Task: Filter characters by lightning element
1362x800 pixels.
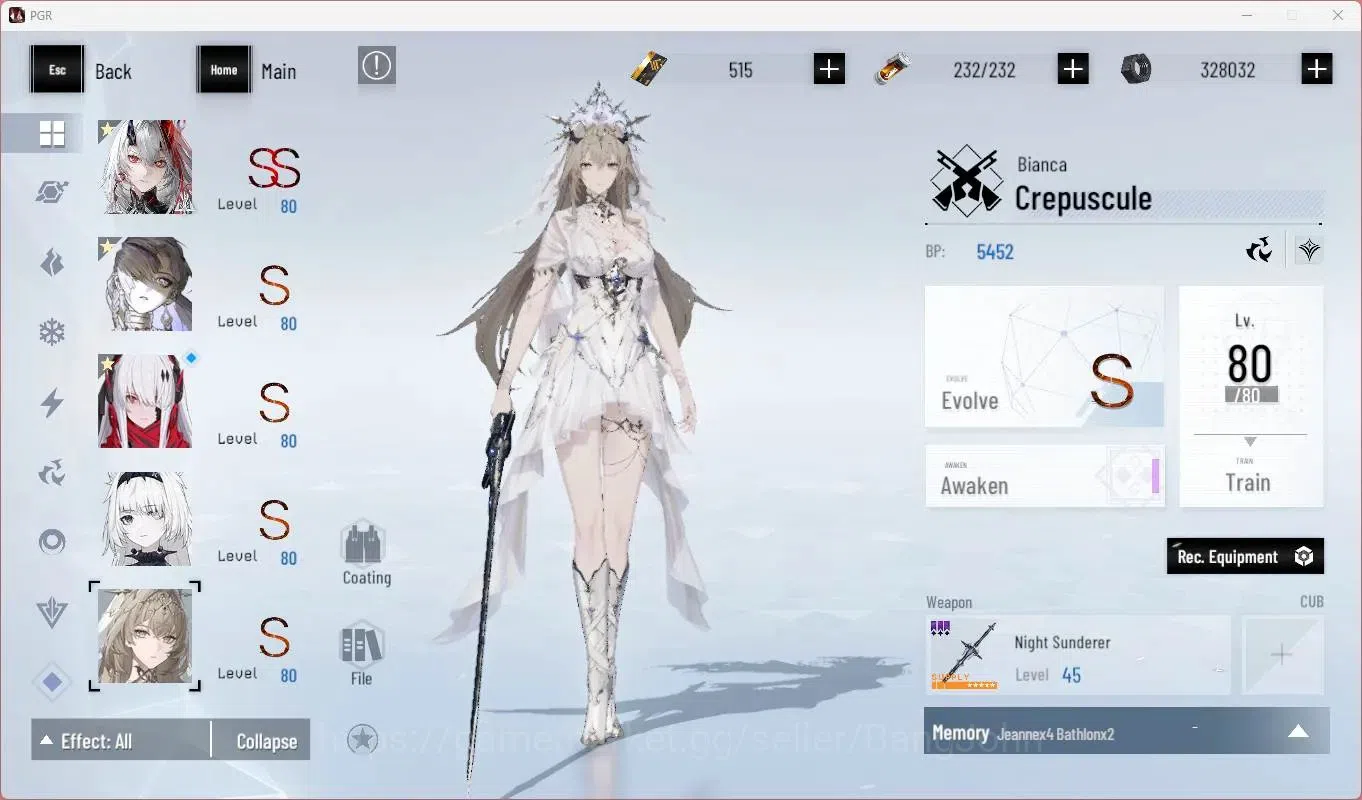Action: pyautogui.click(x=52, y=403)
